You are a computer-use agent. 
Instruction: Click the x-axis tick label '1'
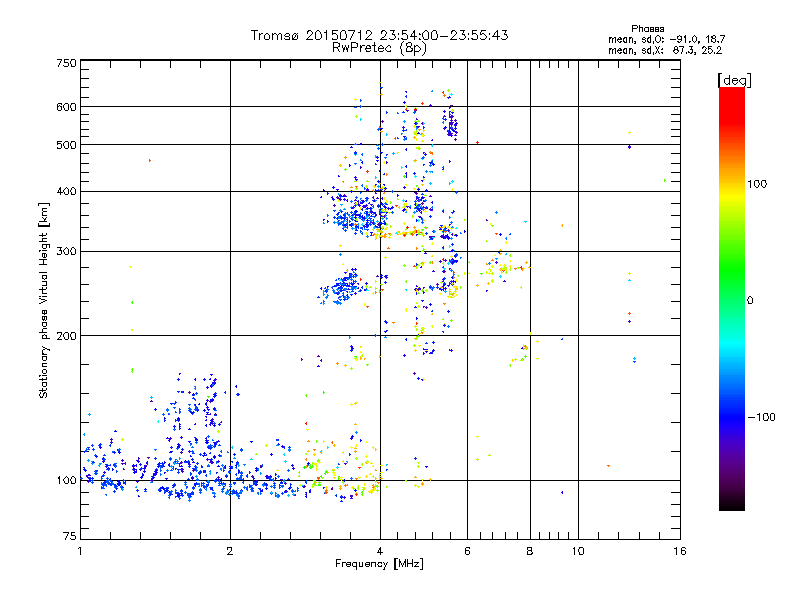[80, 551]
